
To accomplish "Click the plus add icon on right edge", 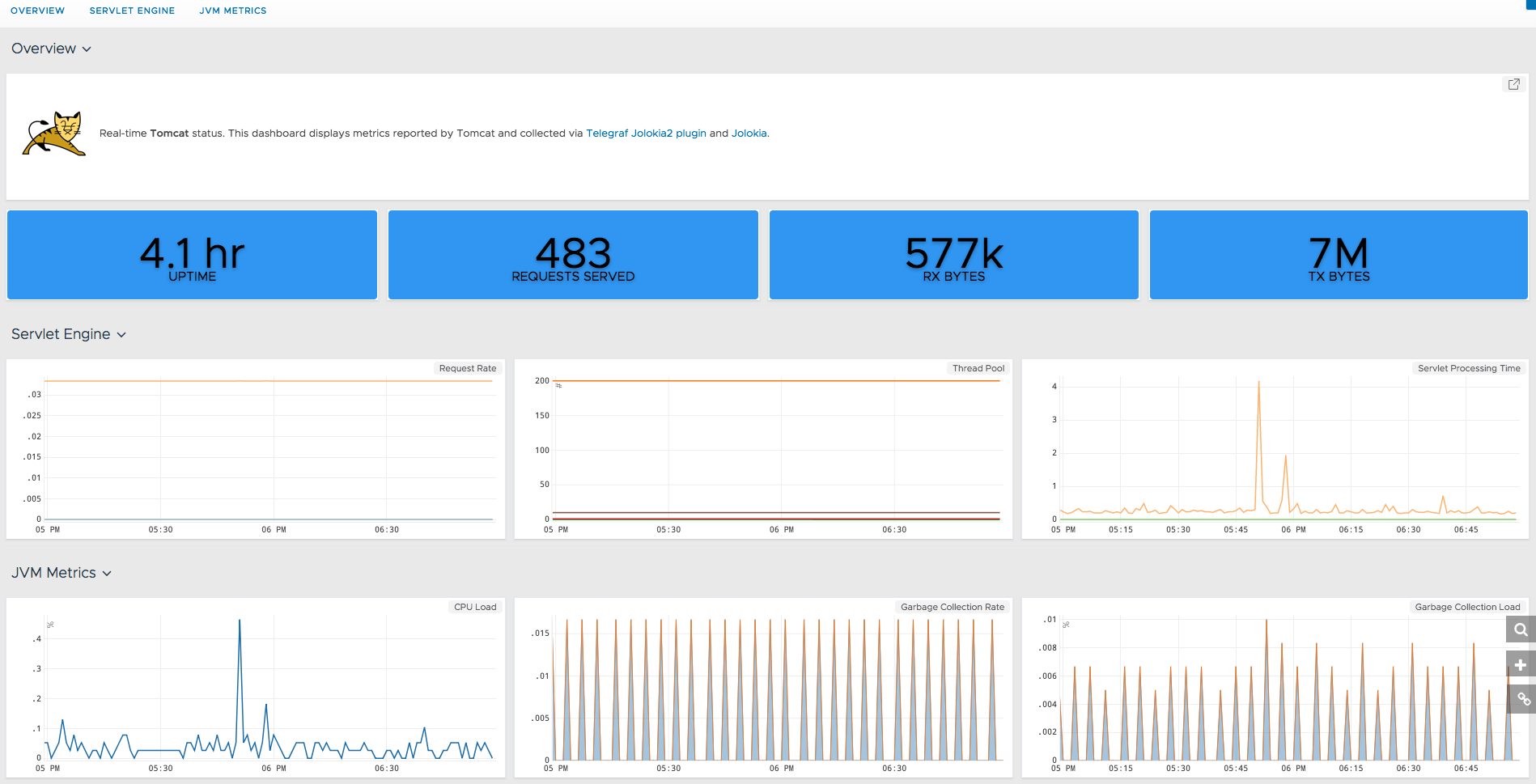I will click(x=1521, y=665).
